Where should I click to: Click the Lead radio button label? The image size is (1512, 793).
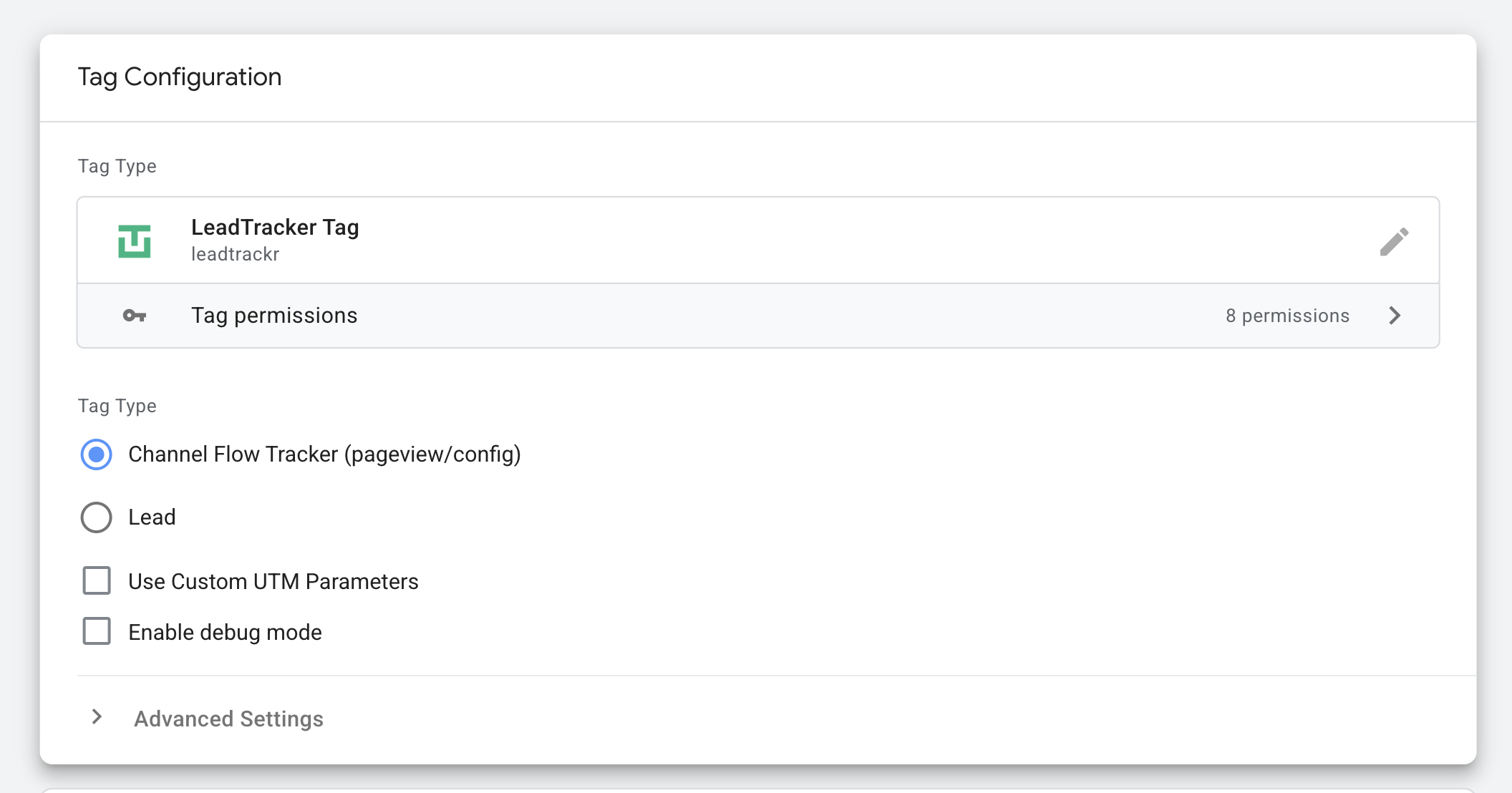(x=152, y=517)
